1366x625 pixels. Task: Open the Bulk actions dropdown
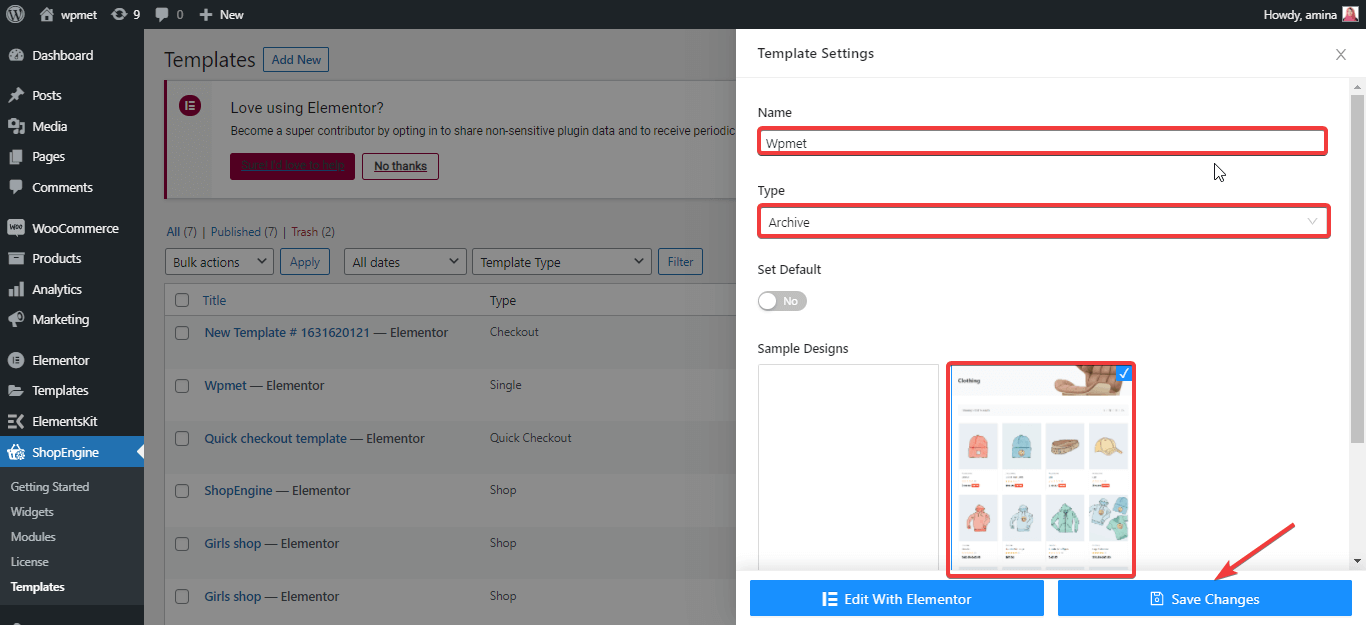219,262
